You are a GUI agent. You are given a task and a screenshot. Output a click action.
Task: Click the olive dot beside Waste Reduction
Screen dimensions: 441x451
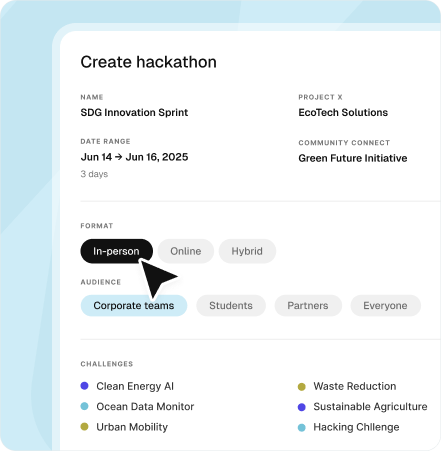click(302, 387)
